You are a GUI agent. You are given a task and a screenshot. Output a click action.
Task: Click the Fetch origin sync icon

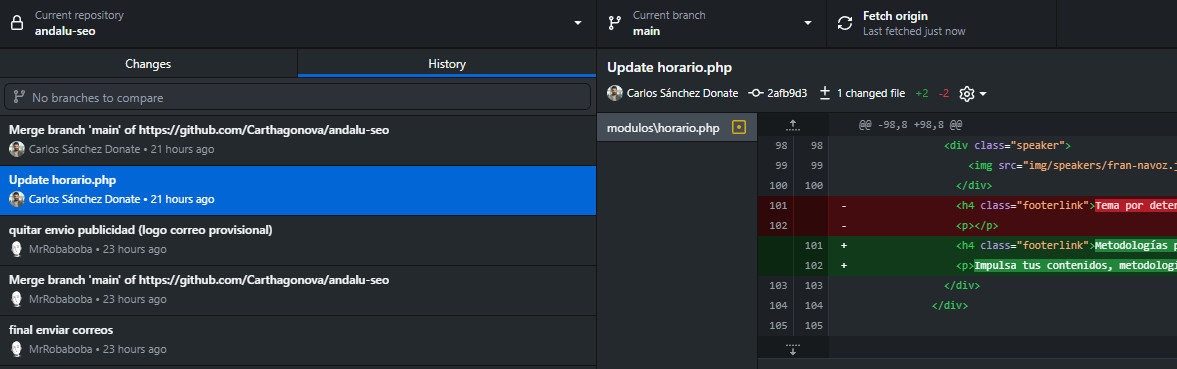pos(844,23)
